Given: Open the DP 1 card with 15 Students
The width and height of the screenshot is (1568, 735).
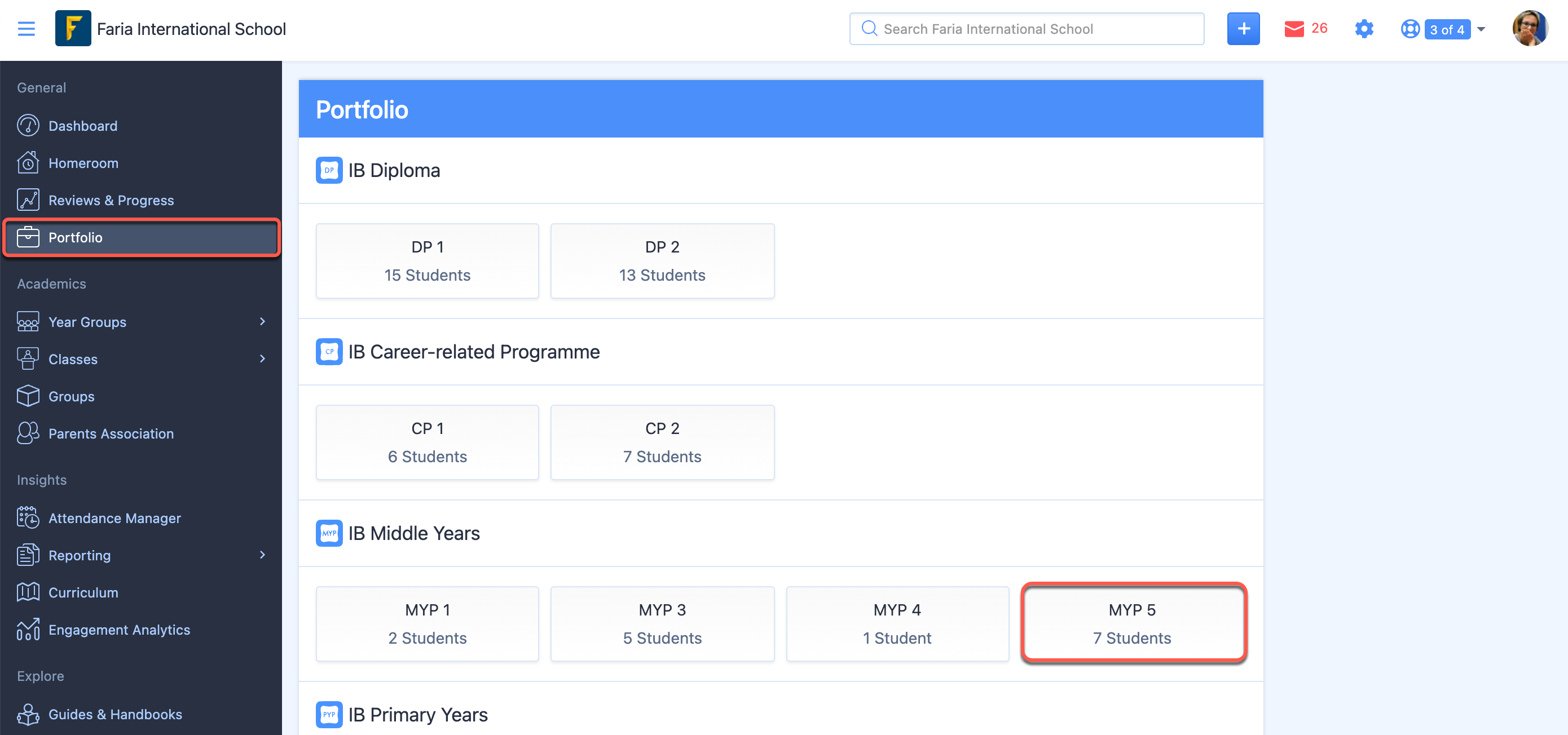Looking at the screenshot, I should 428,261.
